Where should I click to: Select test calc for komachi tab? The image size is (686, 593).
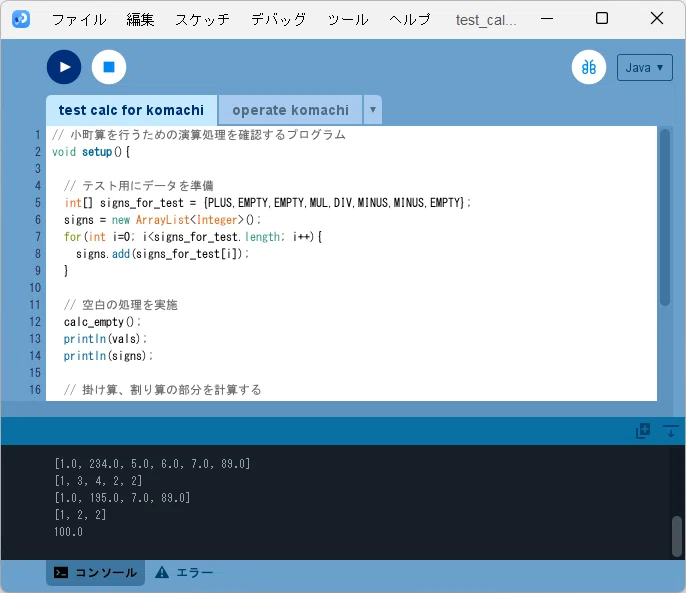tap(131, 110)
